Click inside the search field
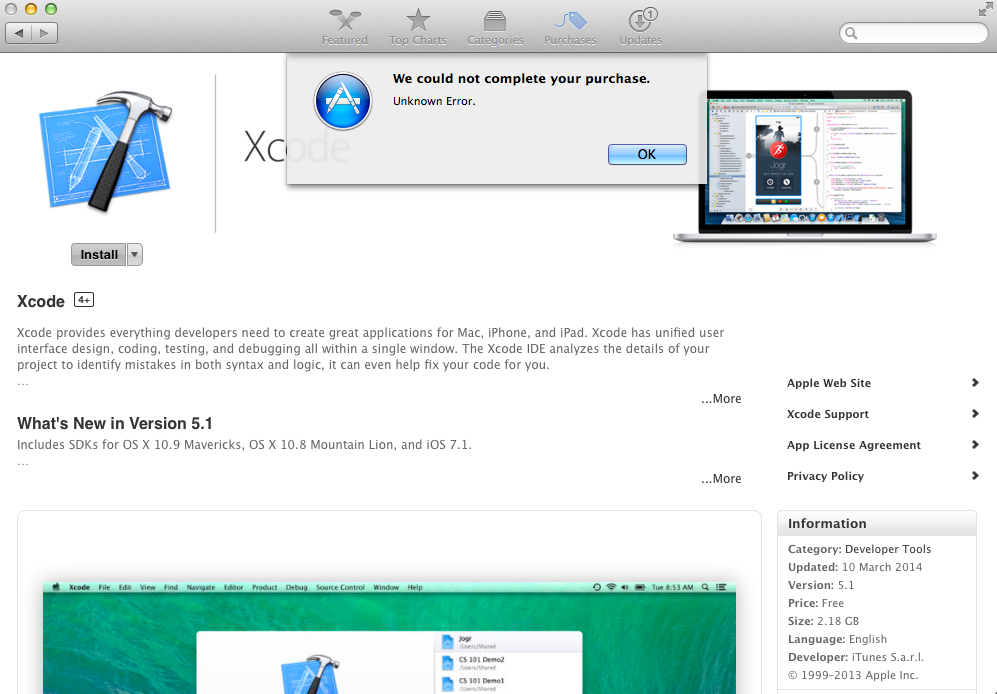The height and width of the screenshot is (694, 997). [x=913, y=33]
